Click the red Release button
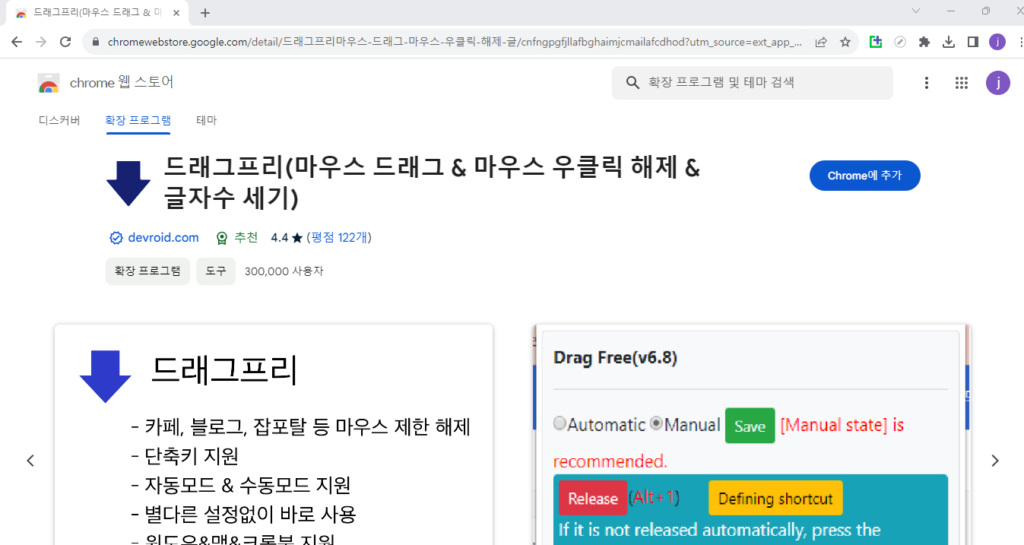 point(592,499)
